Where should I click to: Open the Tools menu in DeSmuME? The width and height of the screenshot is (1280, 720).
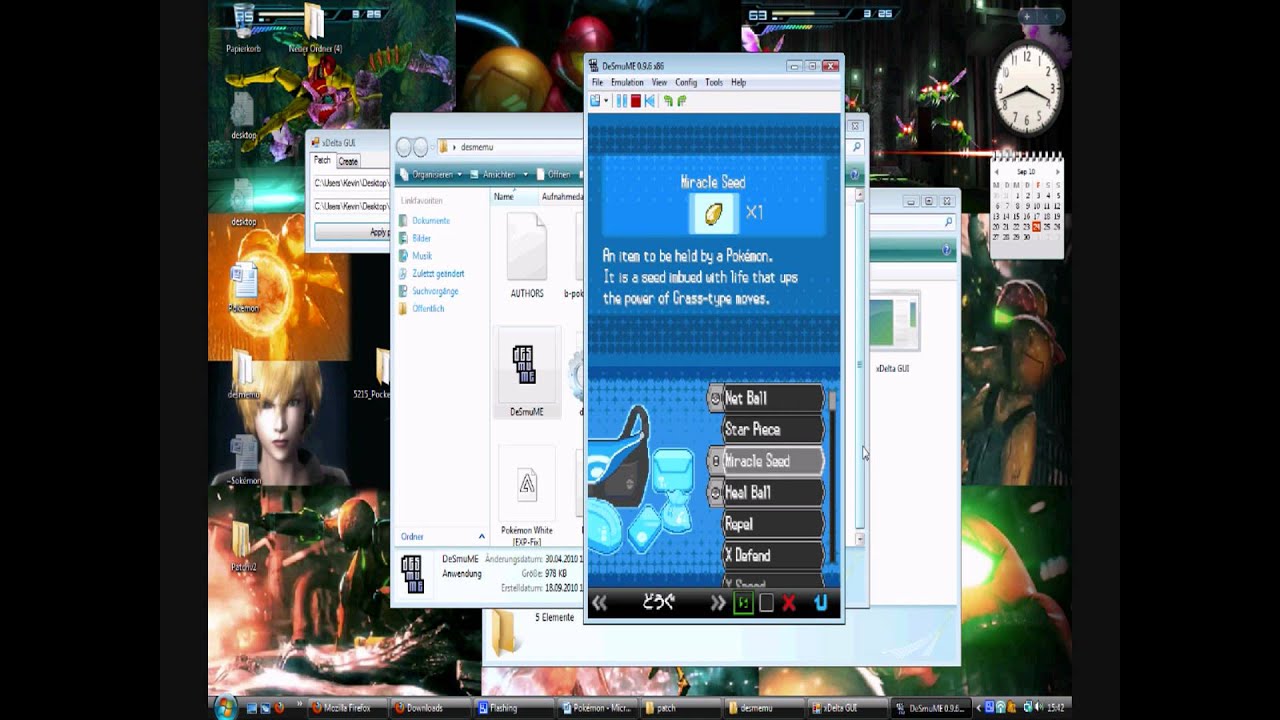point(713,82)
